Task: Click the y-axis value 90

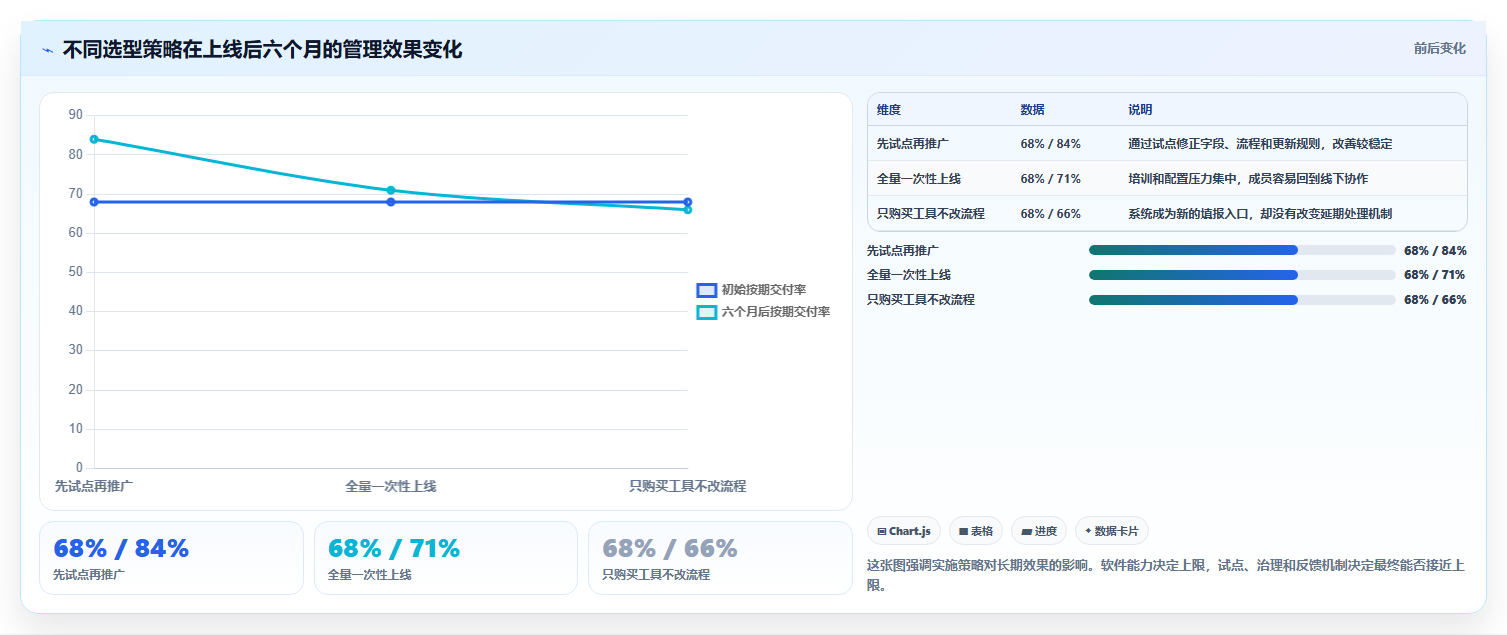Action: pyautogui.click(x=76, y=115)
